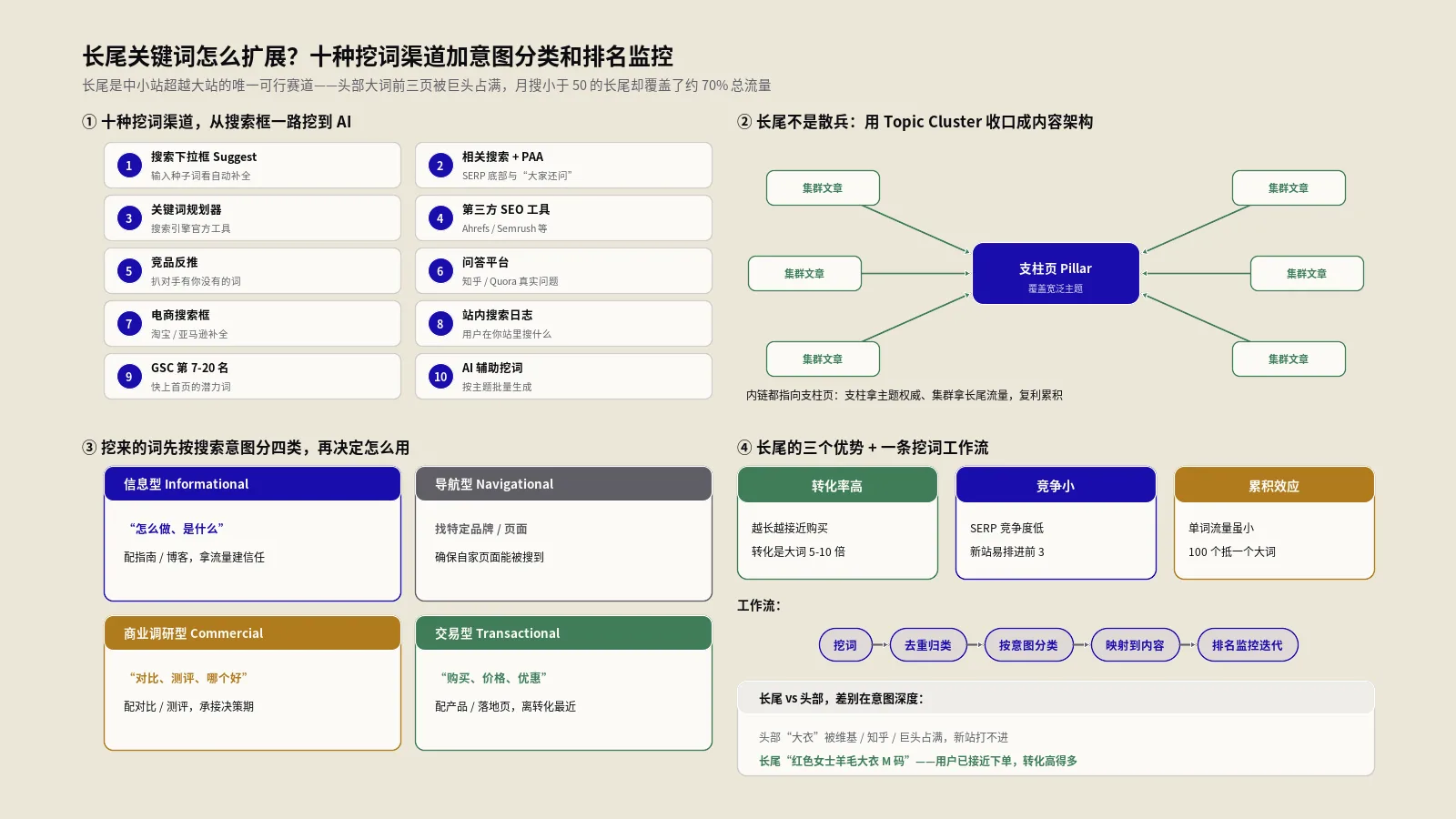
Task: Click the text 快上首页的潜力词
Action: point(191,387)
